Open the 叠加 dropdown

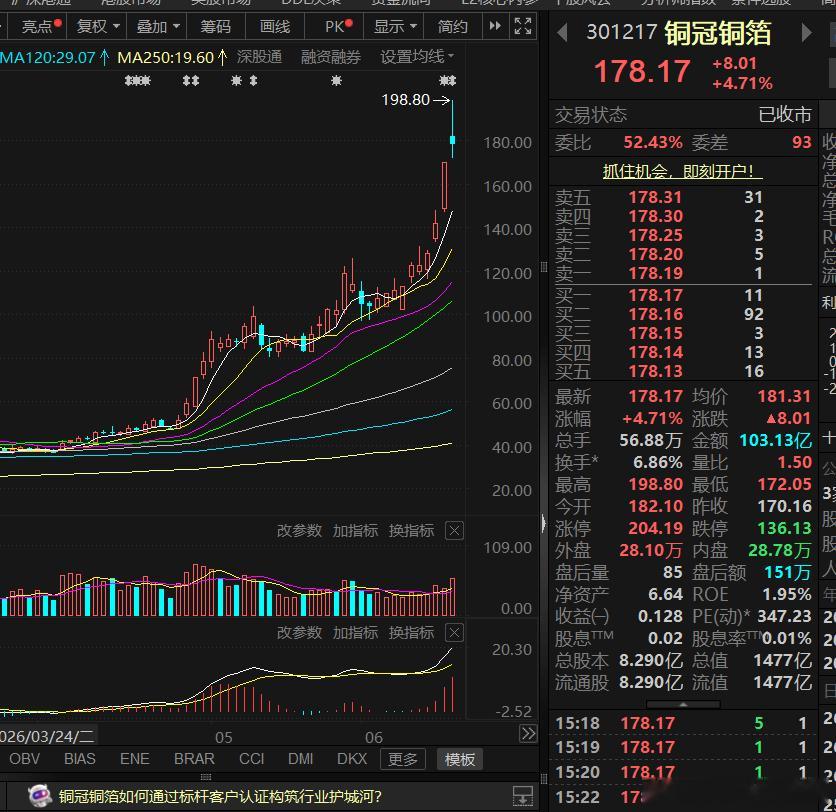[158, 26]
